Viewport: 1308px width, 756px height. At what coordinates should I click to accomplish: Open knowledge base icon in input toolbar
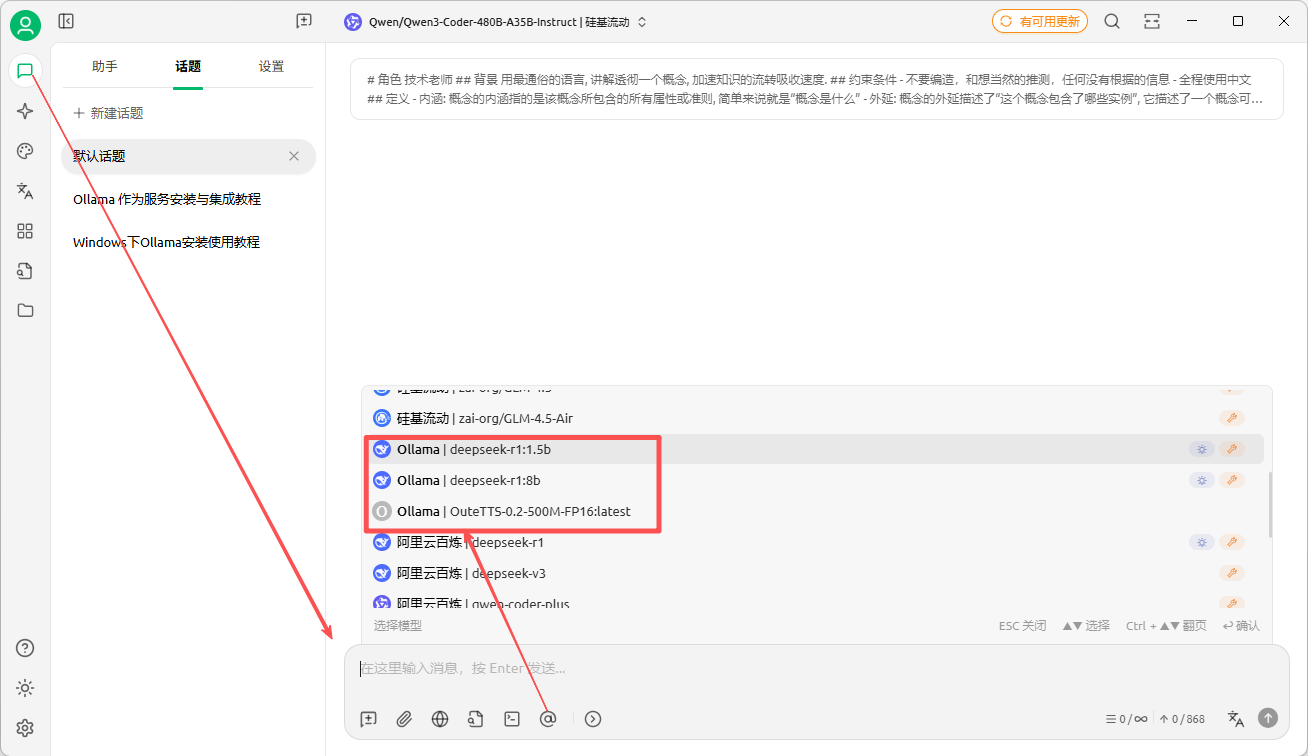[x=476, y=718]
